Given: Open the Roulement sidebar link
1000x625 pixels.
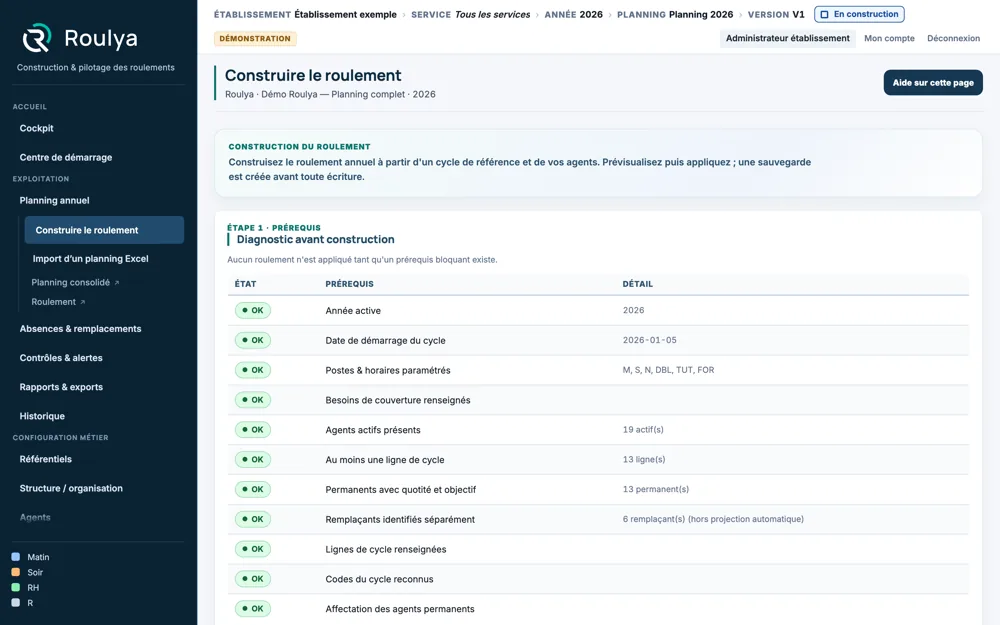Looking at the screenshot, I should [x=54, y=302].
